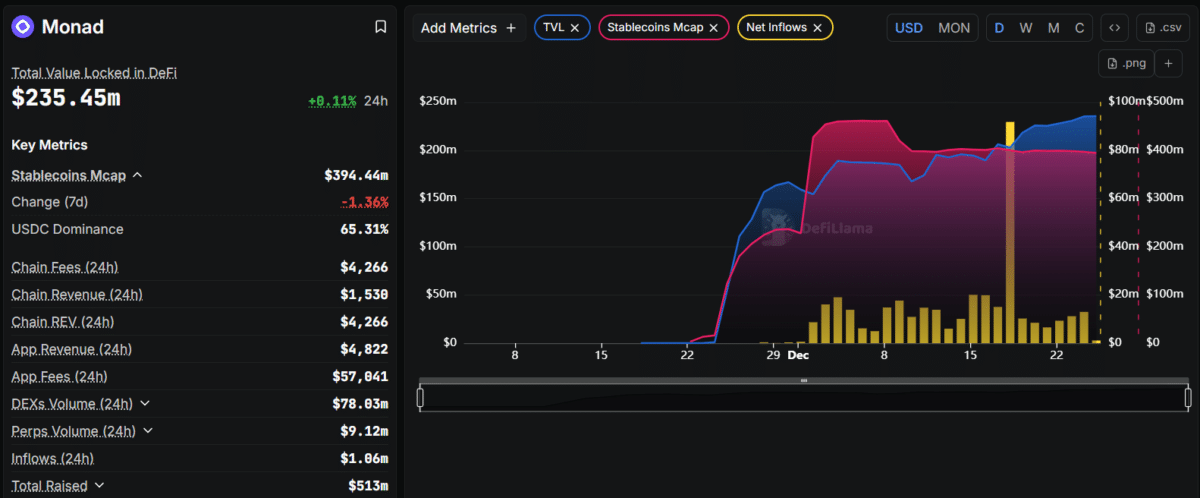Click the Inflows (24h) label

52,459
